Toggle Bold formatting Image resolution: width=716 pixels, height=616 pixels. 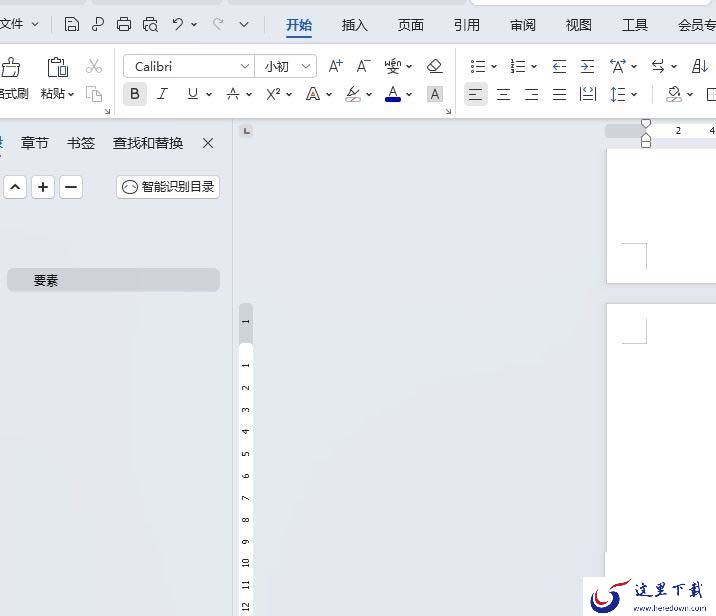(135, 94)
